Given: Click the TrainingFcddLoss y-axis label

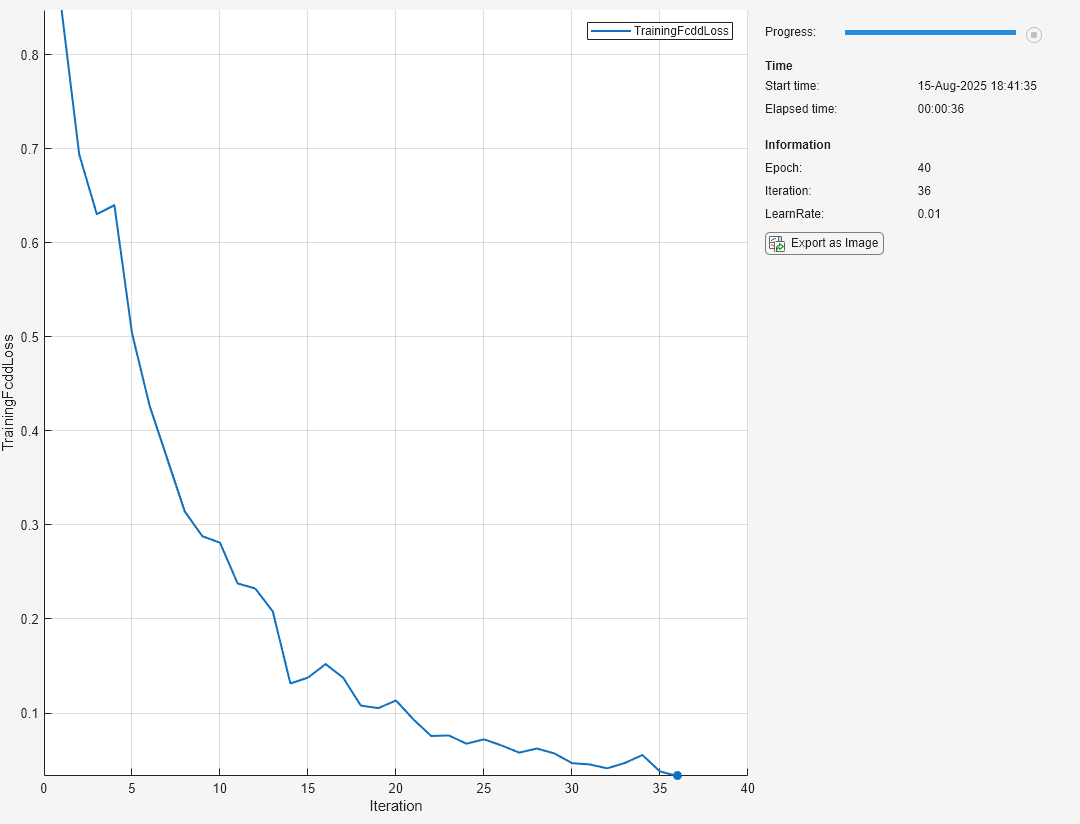Looking at the screenshot, I should click(x=9, y=392).
